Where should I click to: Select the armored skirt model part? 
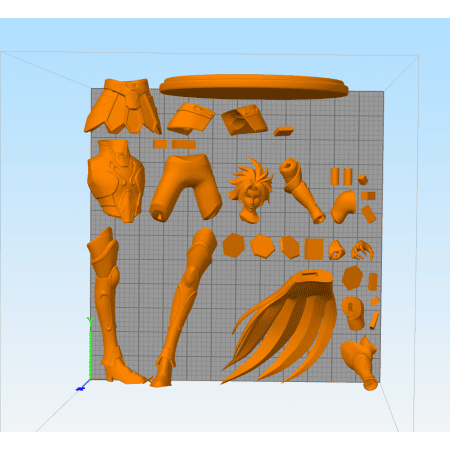tap(123, 106)
